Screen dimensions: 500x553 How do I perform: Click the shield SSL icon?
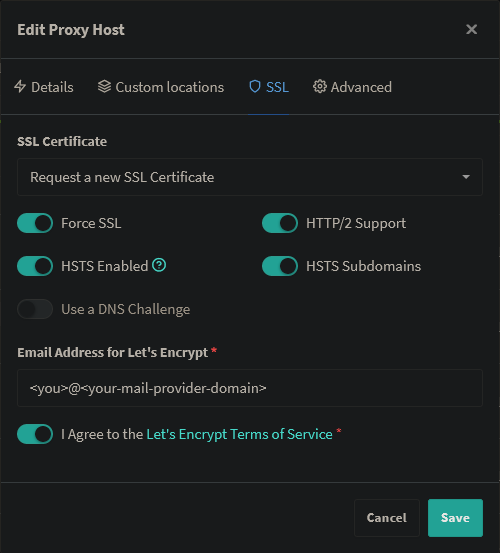tap(255, 87)
